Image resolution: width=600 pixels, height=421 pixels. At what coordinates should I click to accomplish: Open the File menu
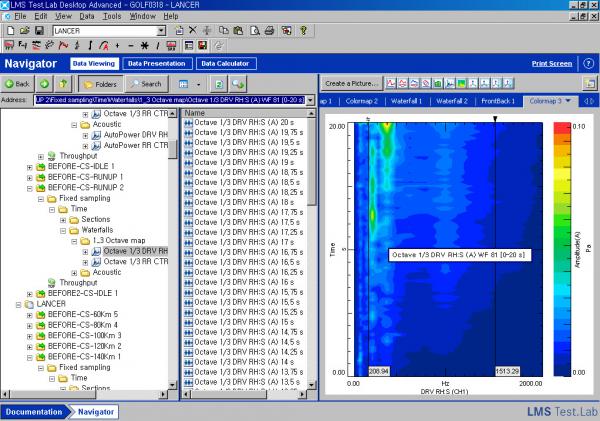tap(20, 16)
